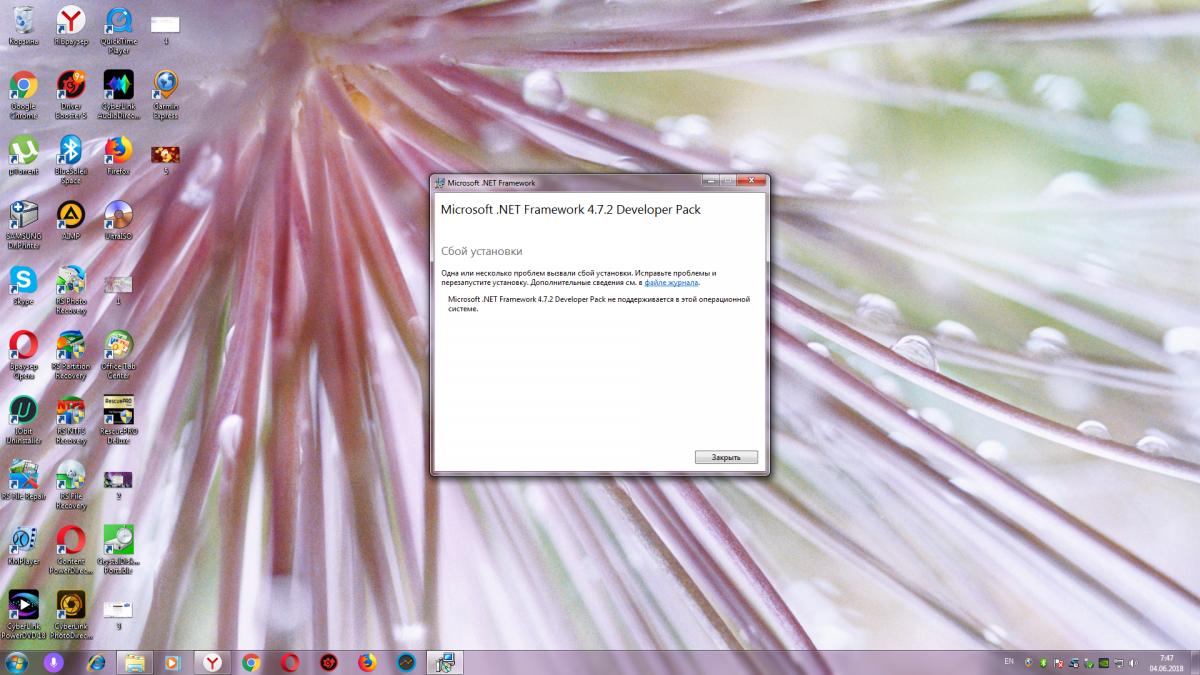Select the AIMP player desktop icon

71,216
